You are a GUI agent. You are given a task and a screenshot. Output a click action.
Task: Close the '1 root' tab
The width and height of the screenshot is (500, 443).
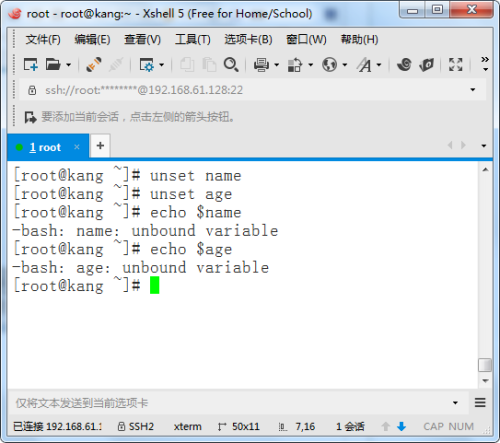(77, 147)
